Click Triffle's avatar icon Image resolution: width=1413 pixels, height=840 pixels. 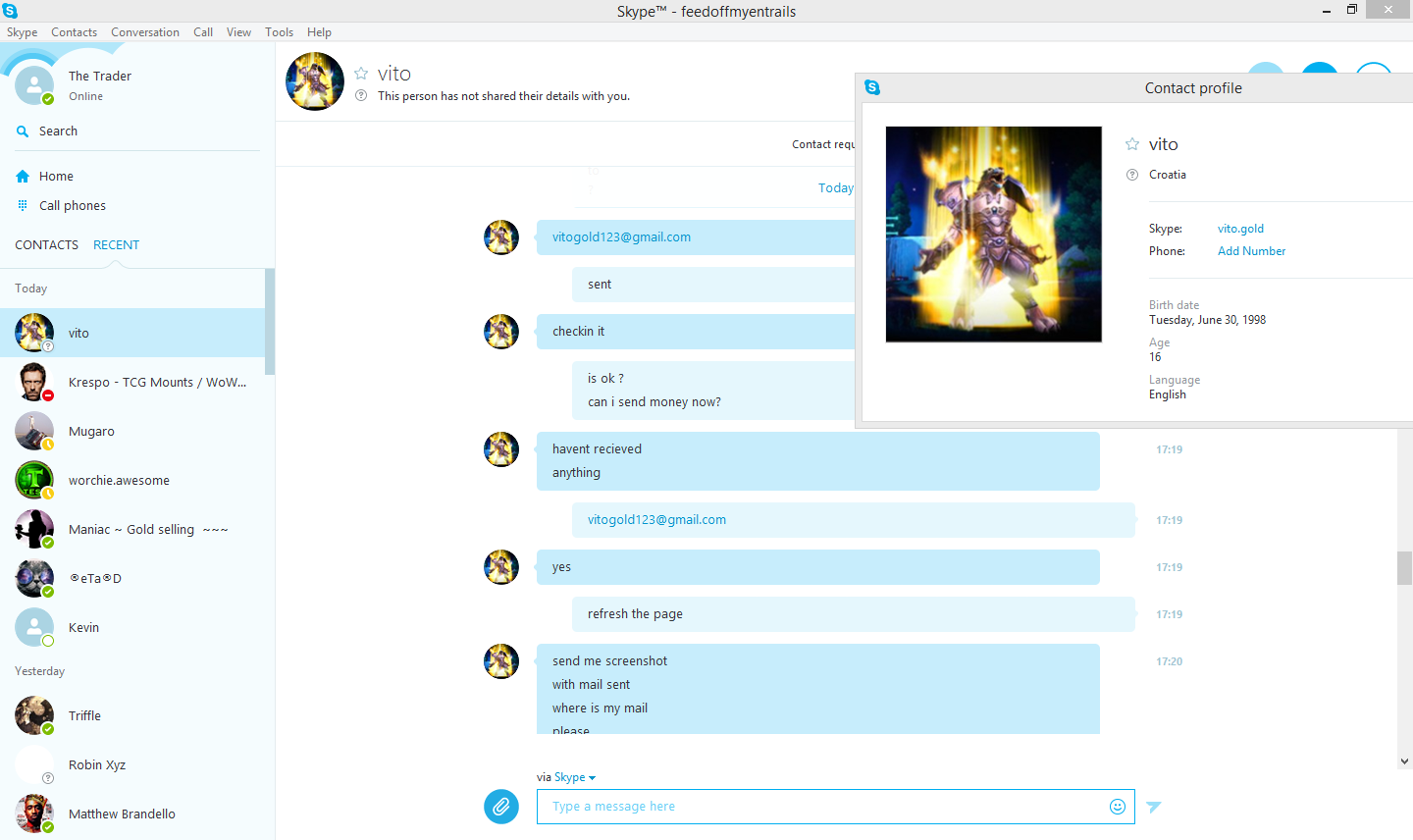[34, 715]
